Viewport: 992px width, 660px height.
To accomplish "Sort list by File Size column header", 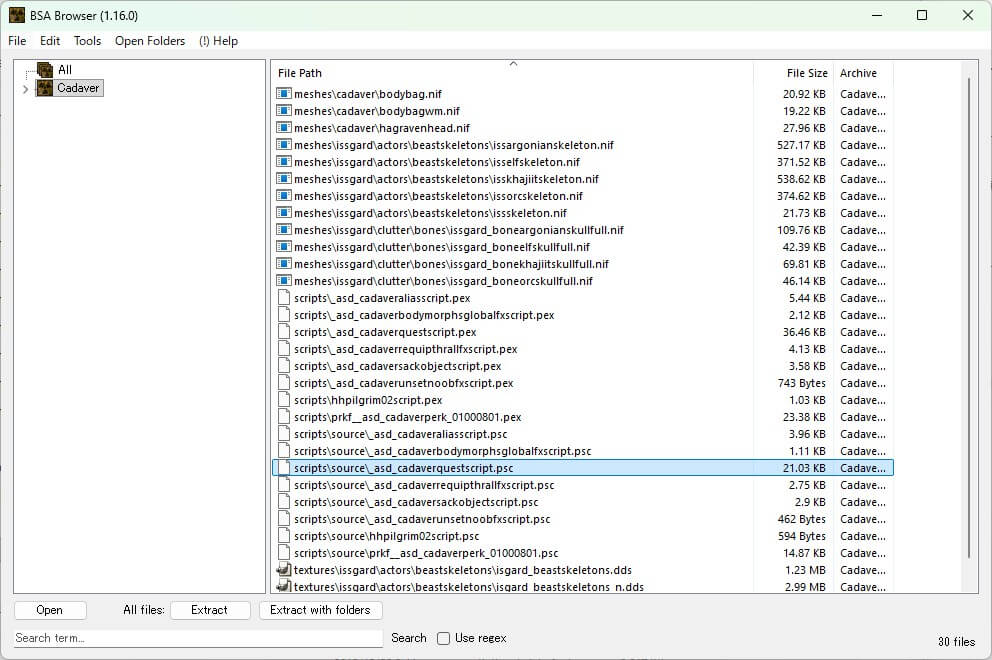I will click(x=806, y=73).
